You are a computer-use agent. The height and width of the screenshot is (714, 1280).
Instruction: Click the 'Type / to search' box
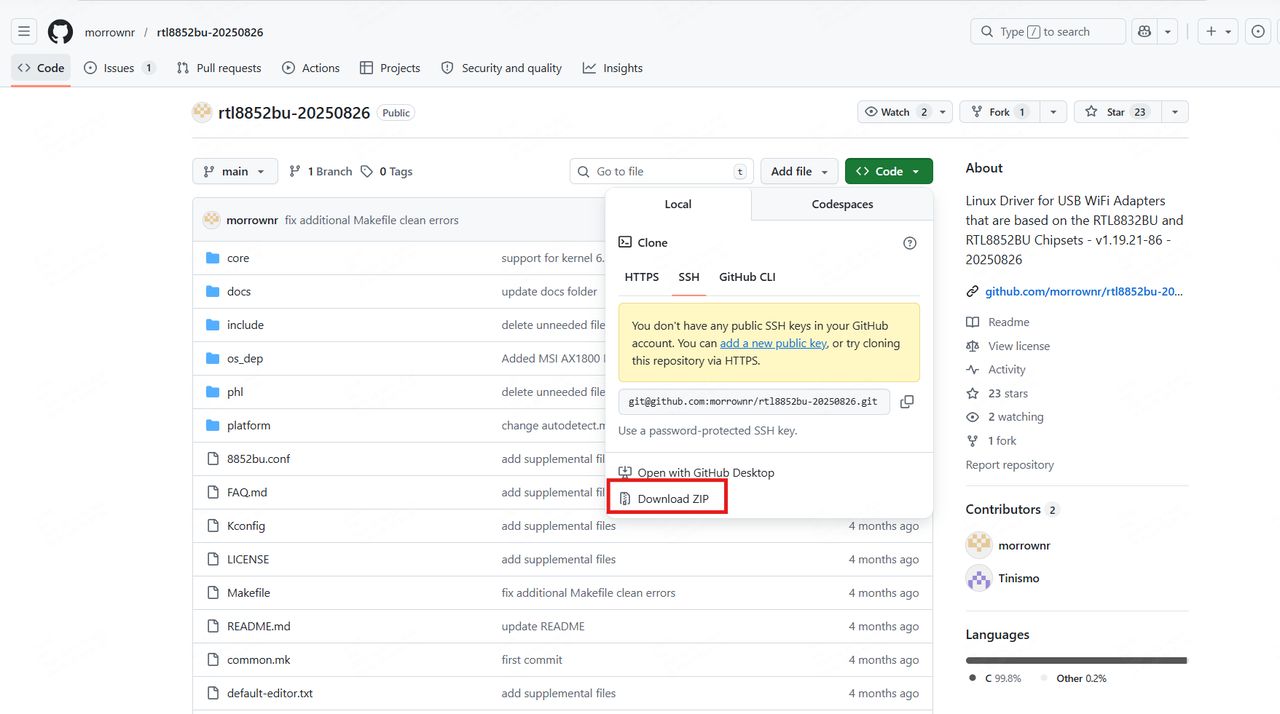(x=1046, y=32)
